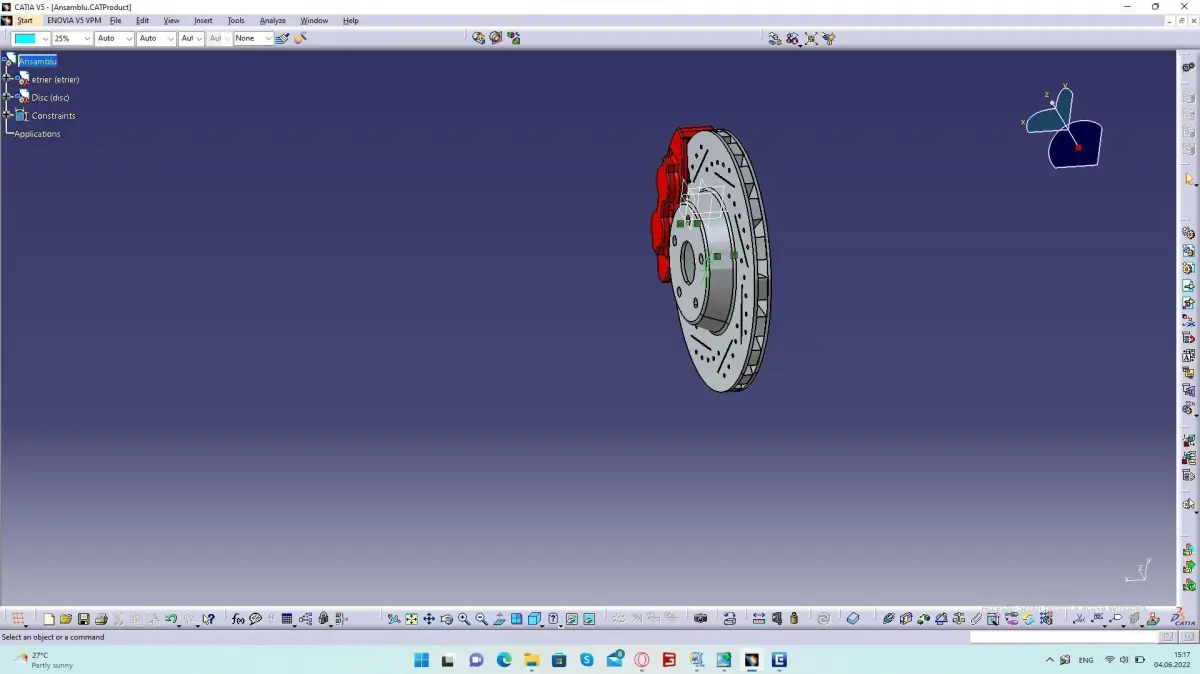Screen dimensions: 1200x674
Task: Click the Measure Inertia weight icon
Action: [794, 619]
